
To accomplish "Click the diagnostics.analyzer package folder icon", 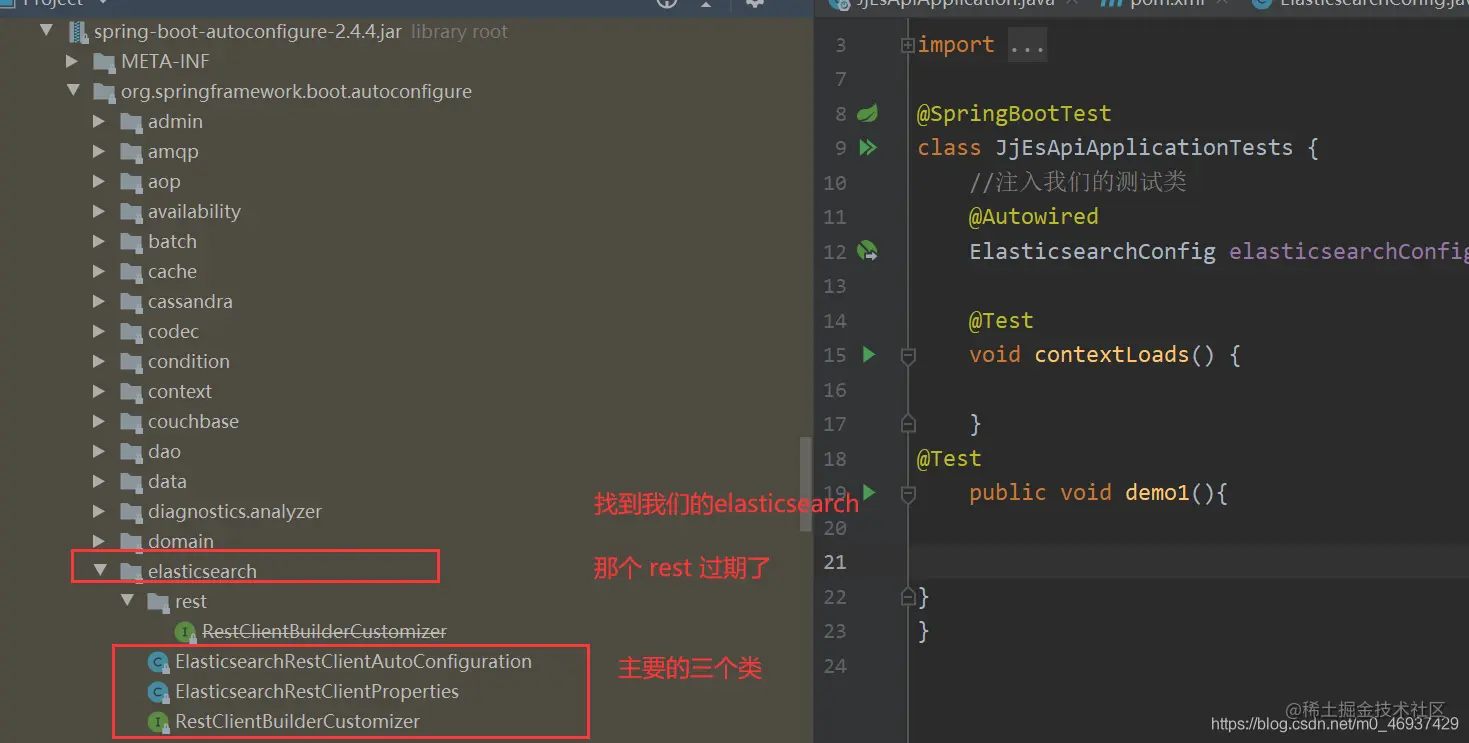I will click(x=131, y=512).
